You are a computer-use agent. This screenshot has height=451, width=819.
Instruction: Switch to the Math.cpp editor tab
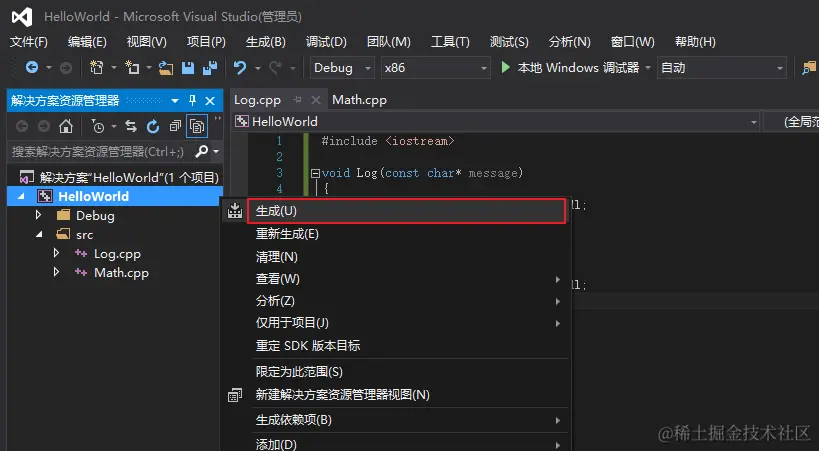tap(359, 100)
